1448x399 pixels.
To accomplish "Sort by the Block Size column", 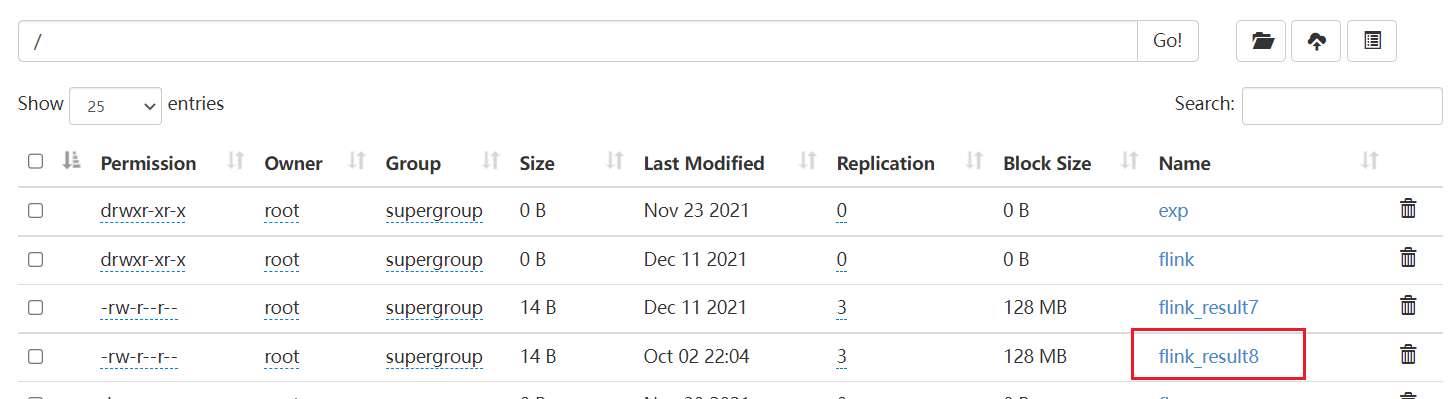I will (x=1047, y=163).
